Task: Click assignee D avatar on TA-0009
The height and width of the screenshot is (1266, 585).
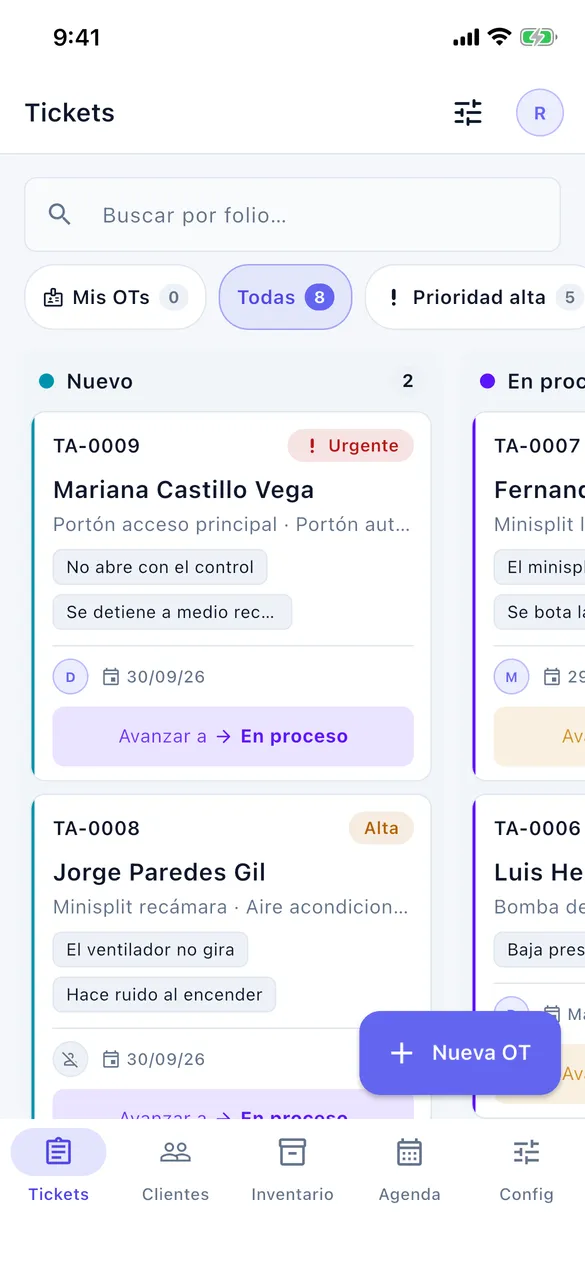Action: tap(71, 677)
